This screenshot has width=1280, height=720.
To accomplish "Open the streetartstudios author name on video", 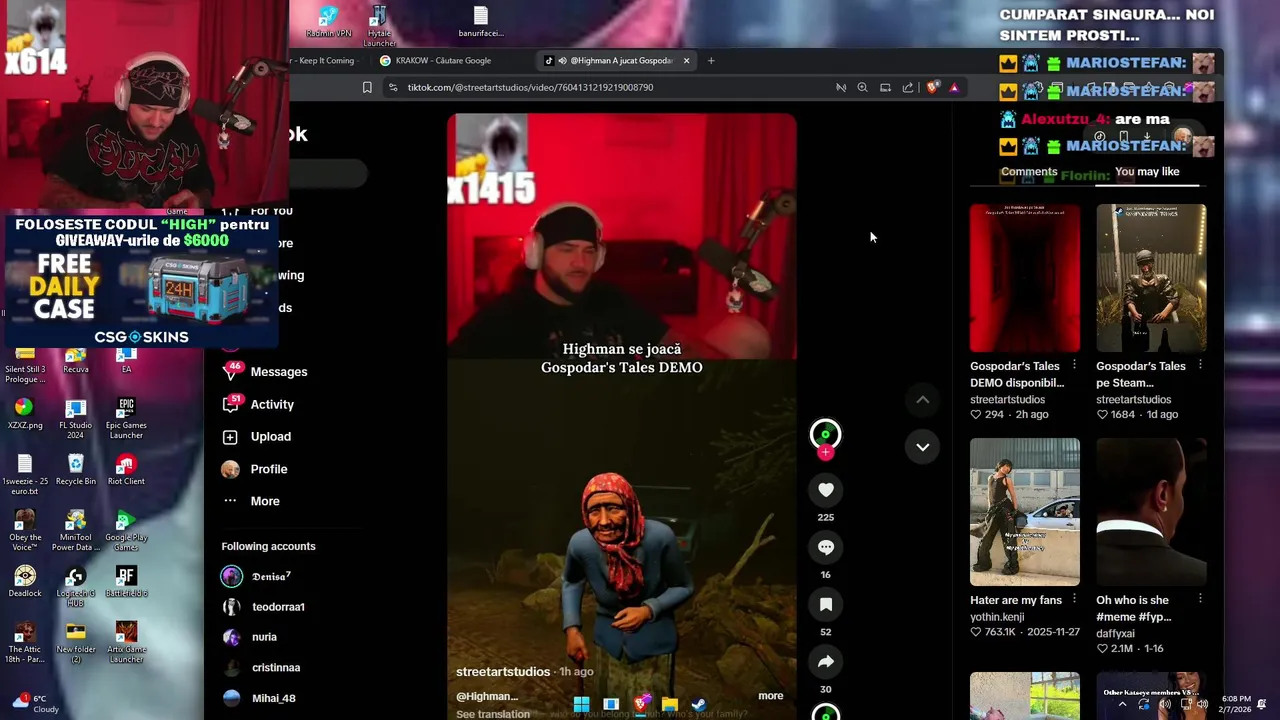I will point(503,671).
